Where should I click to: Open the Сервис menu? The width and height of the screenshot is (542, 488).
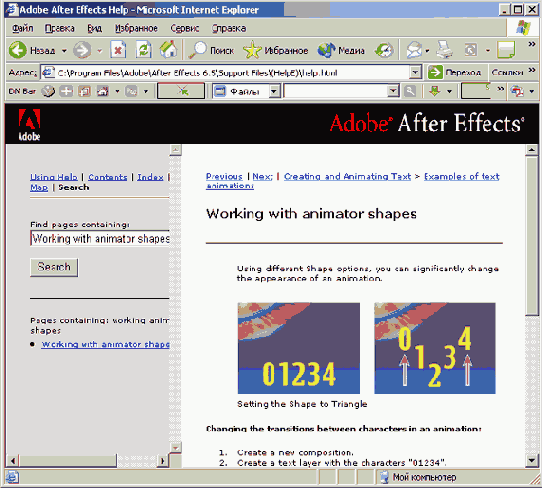[x=185, y=28]
